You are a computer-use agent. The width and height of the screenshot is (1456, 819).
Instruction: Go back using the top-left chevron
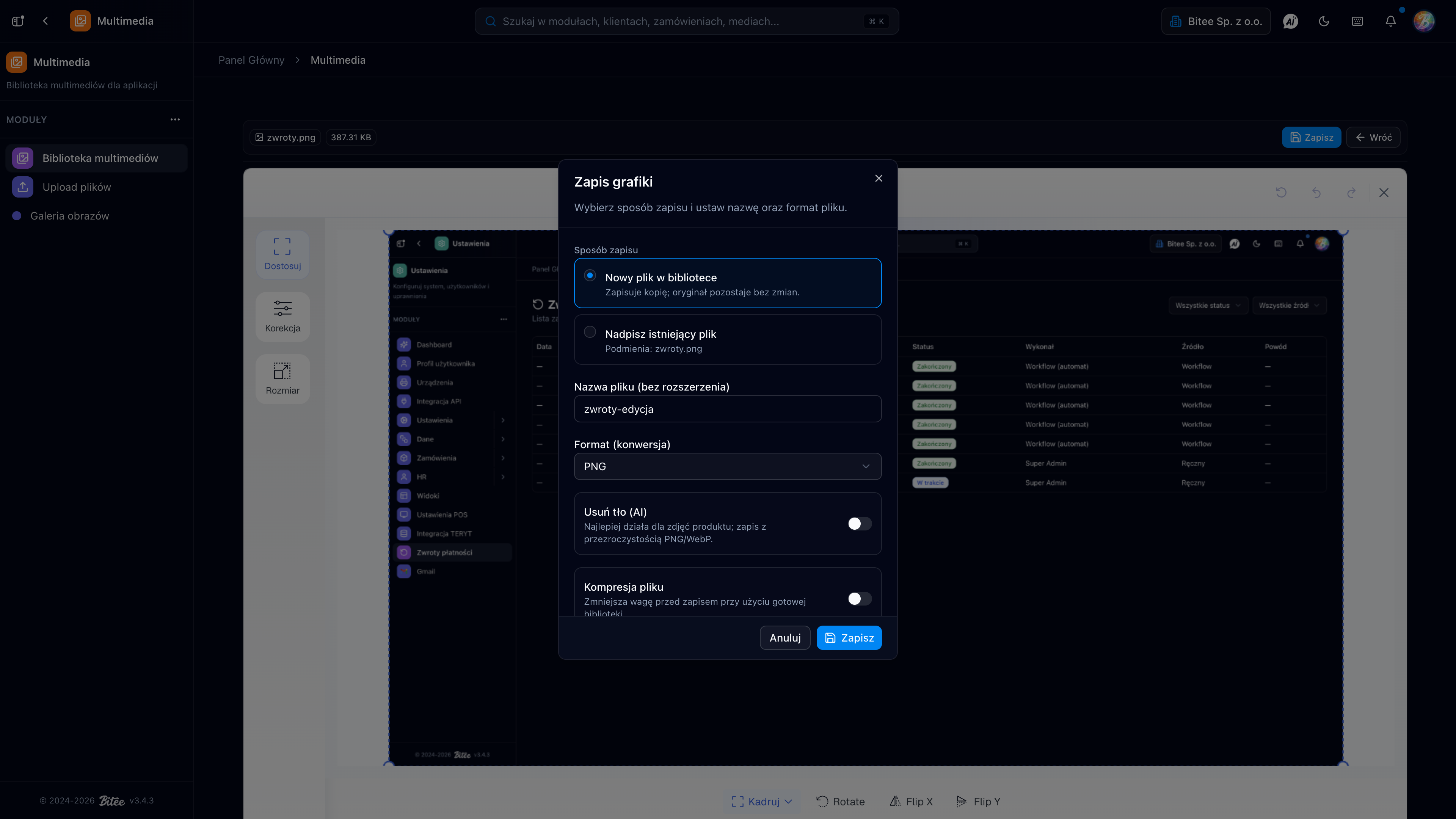[45, 21]
